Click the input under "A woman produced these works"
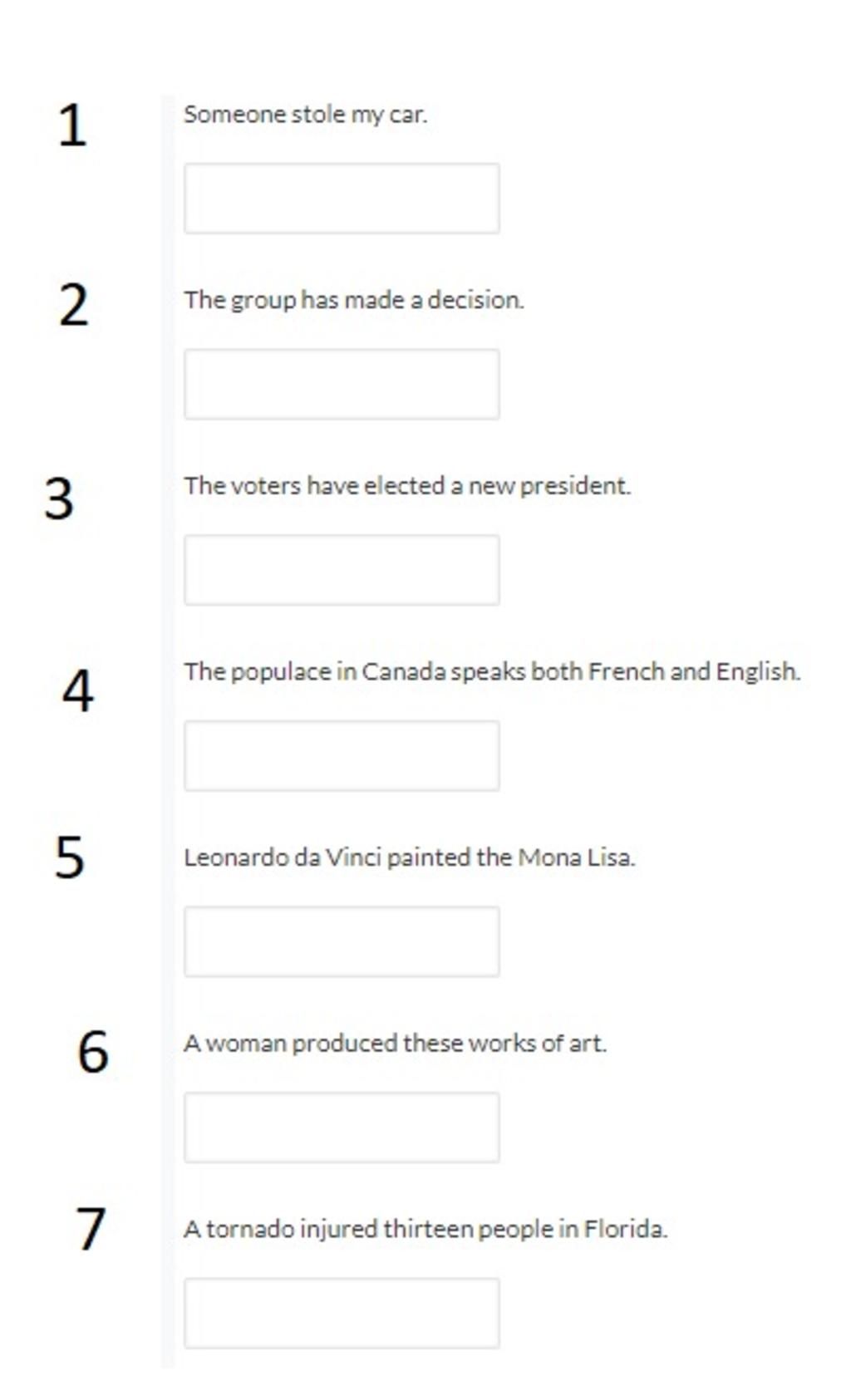This screenshot has height=1400, width=851. click(x=342, y=1127)
